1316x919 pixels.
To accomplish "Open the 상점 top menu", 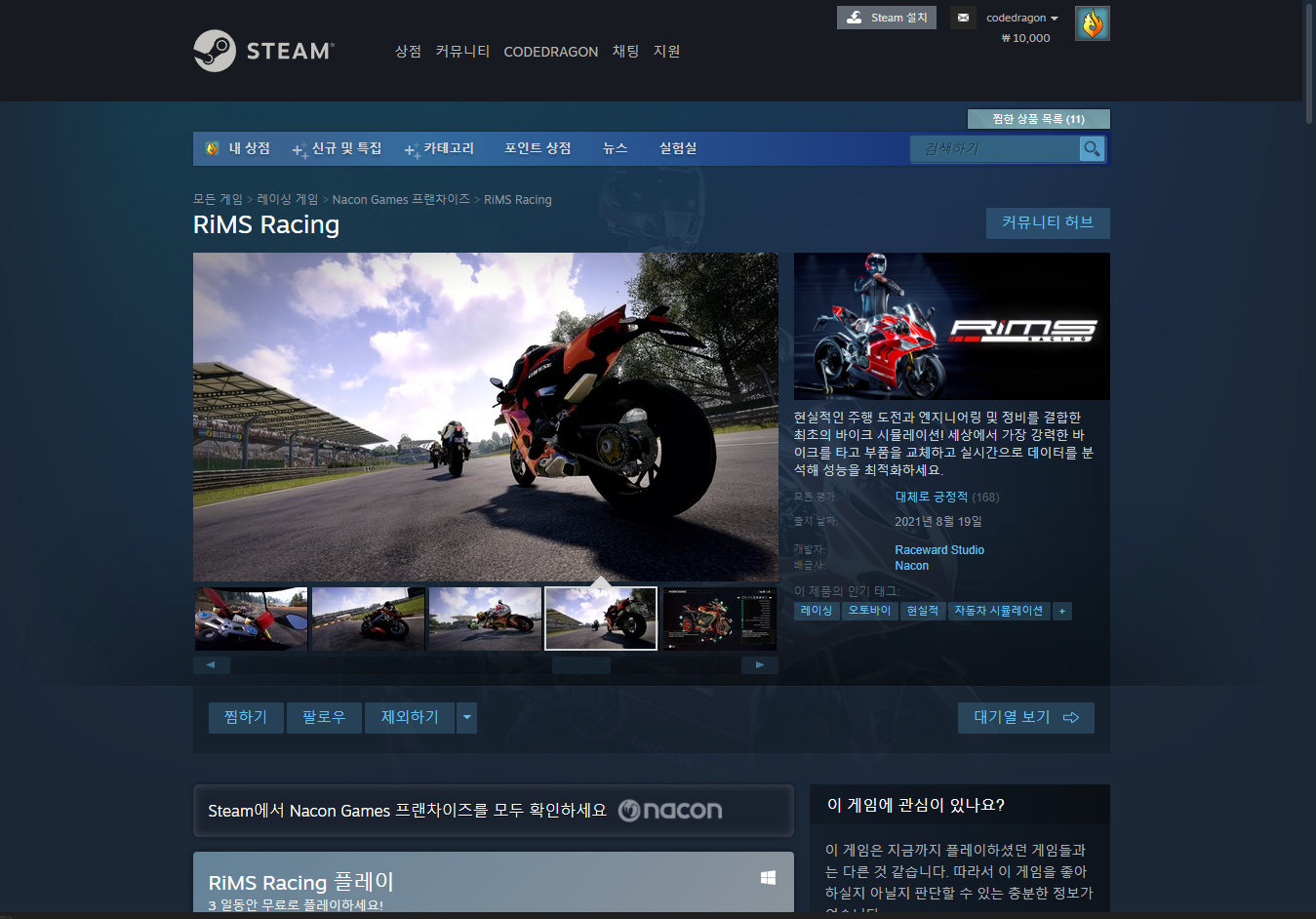I will coord(408,51).
